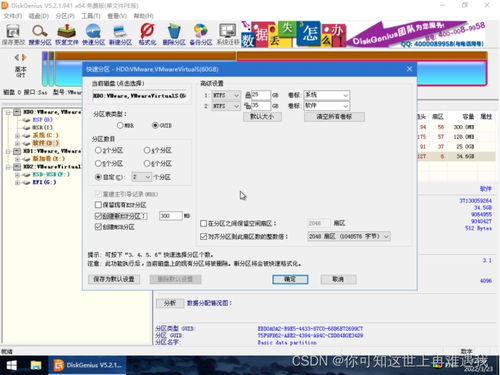Viewport: 500px width, 375px height.
Task: Expand the volume label dropdown for partition 2
Action: pyautogui.click(x=327, y=106)
